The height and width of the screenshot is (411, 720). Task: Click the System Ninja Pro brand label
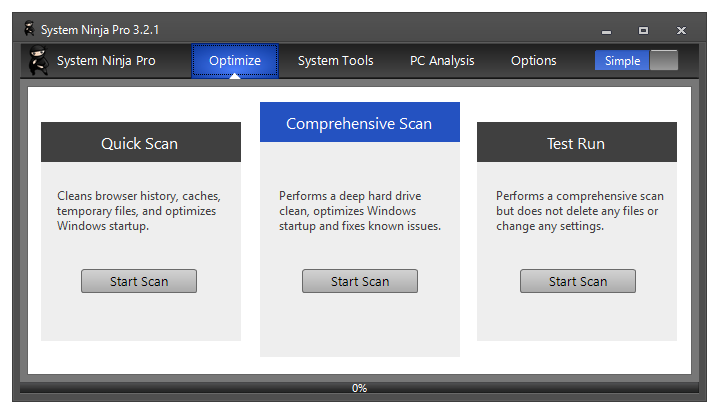tap(106, 61)
